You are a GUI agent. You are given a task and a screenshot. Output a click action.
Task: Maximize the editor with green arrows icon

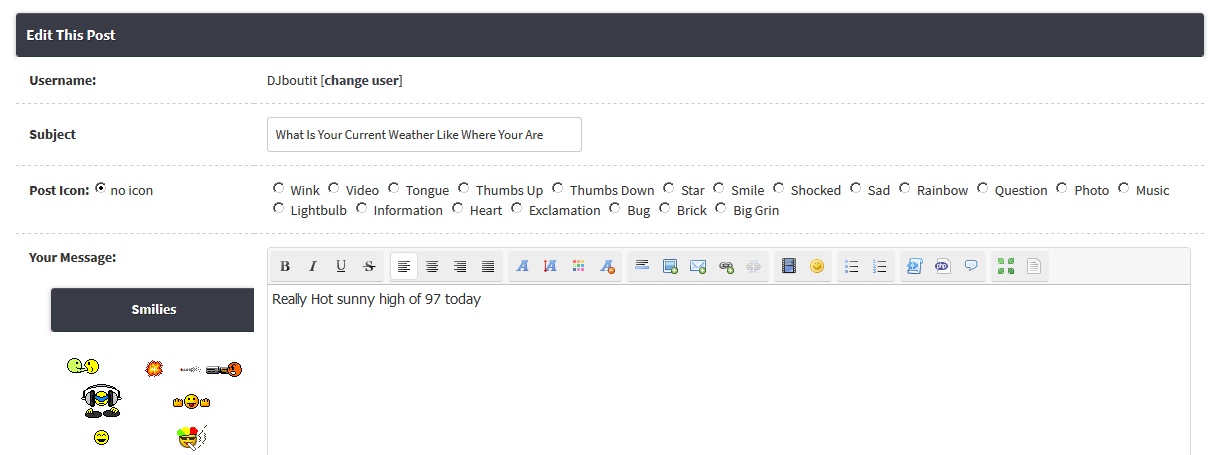(x=1006, y=266)
